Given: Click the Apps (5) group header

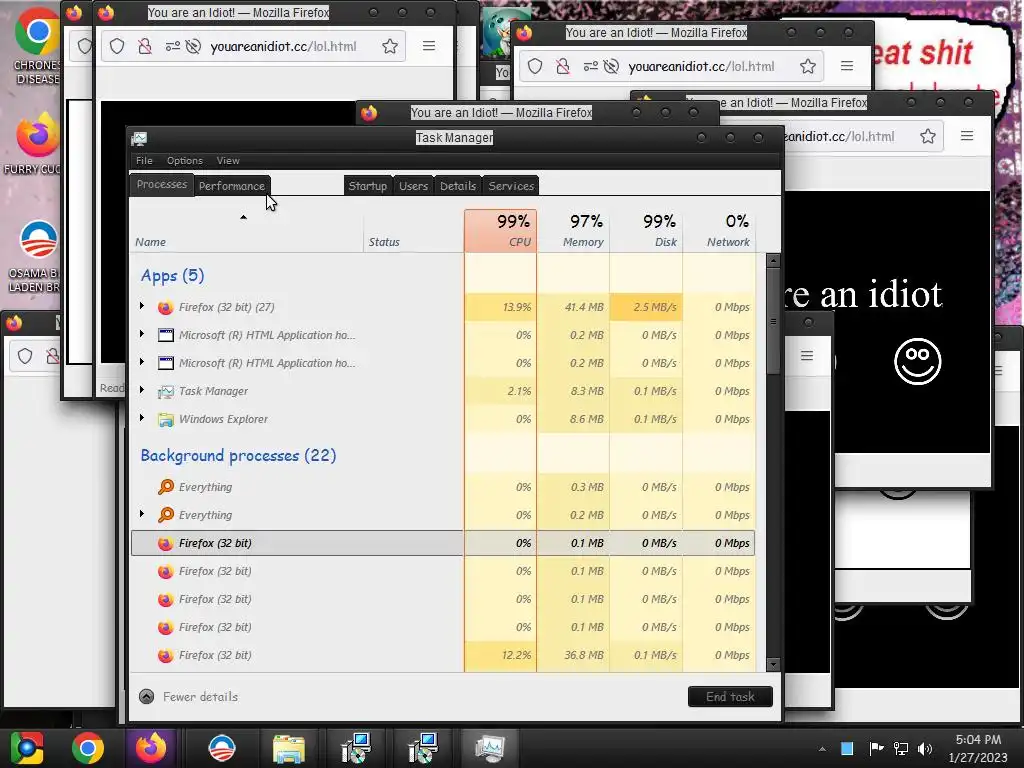Looking at the screenshot, I should coord(172,276).
